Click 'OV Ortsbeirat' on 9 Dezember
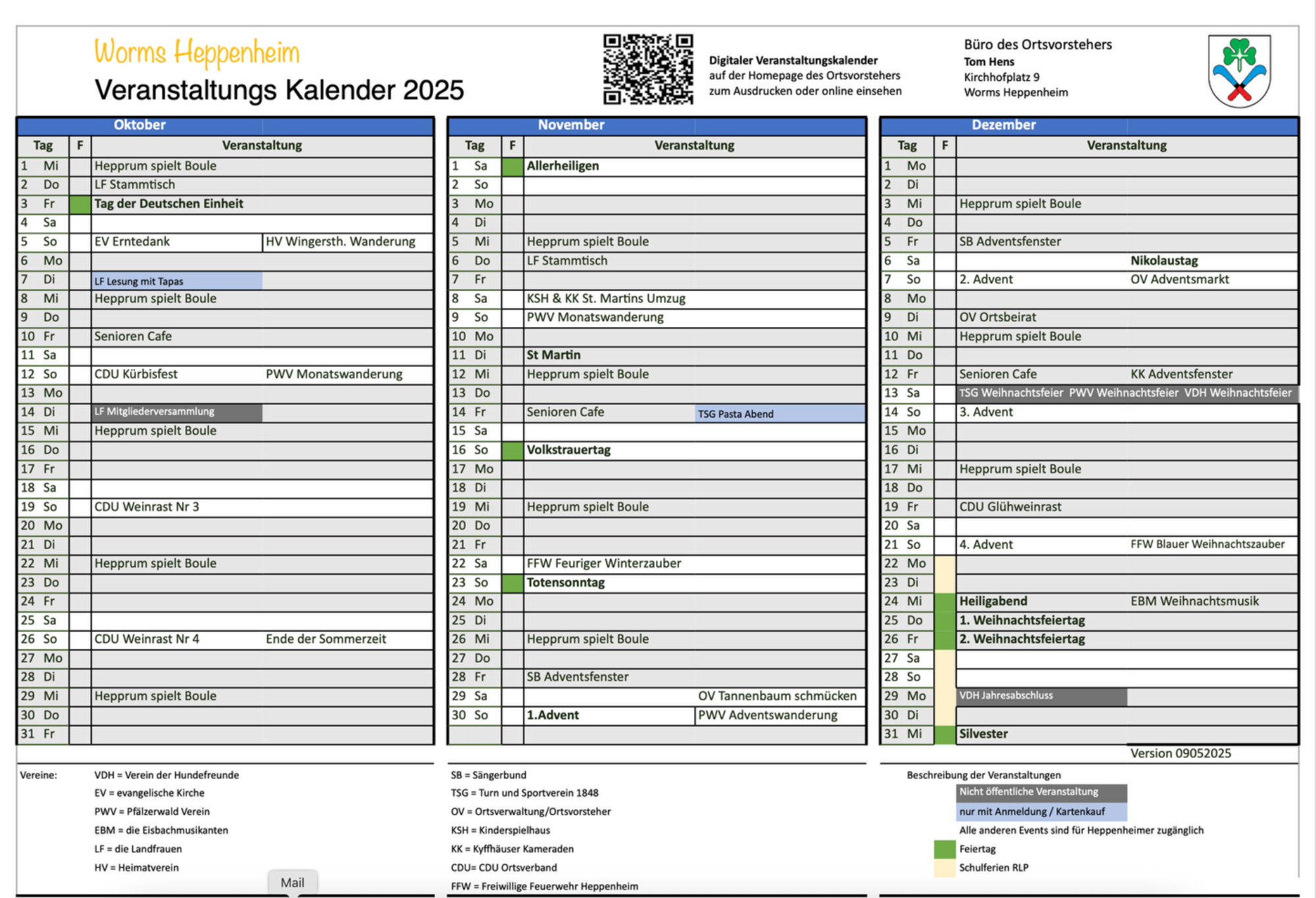Image resolution: width=1316 pixels, height=898 pixels. click(x=998, y=317)
